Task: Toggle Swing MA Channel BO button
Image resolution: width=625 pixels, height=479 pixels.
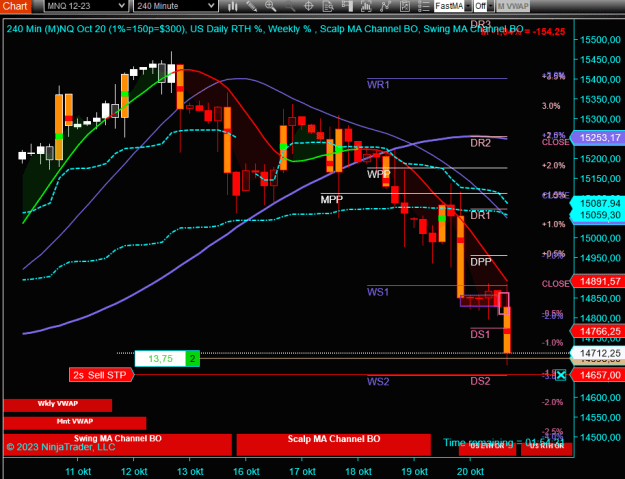Action: [118, 444]
